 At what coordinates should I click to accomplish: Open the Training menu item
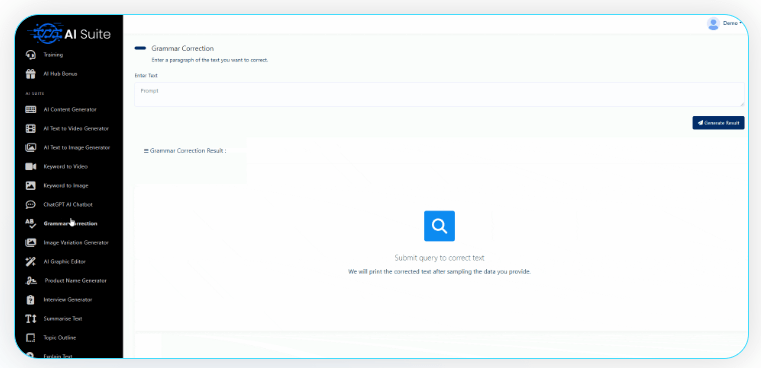pyautogui.click(x=53, y=55)
